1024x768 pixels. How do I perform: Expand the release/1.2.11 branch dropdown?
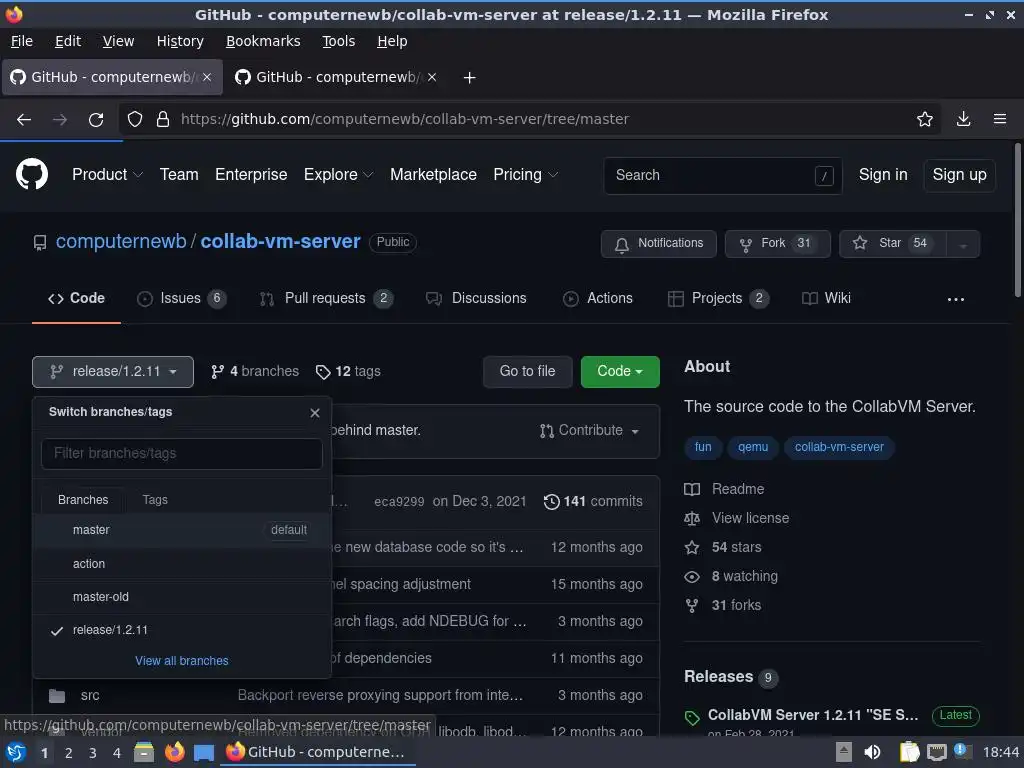pyautogui.click(x=113, y=372)
